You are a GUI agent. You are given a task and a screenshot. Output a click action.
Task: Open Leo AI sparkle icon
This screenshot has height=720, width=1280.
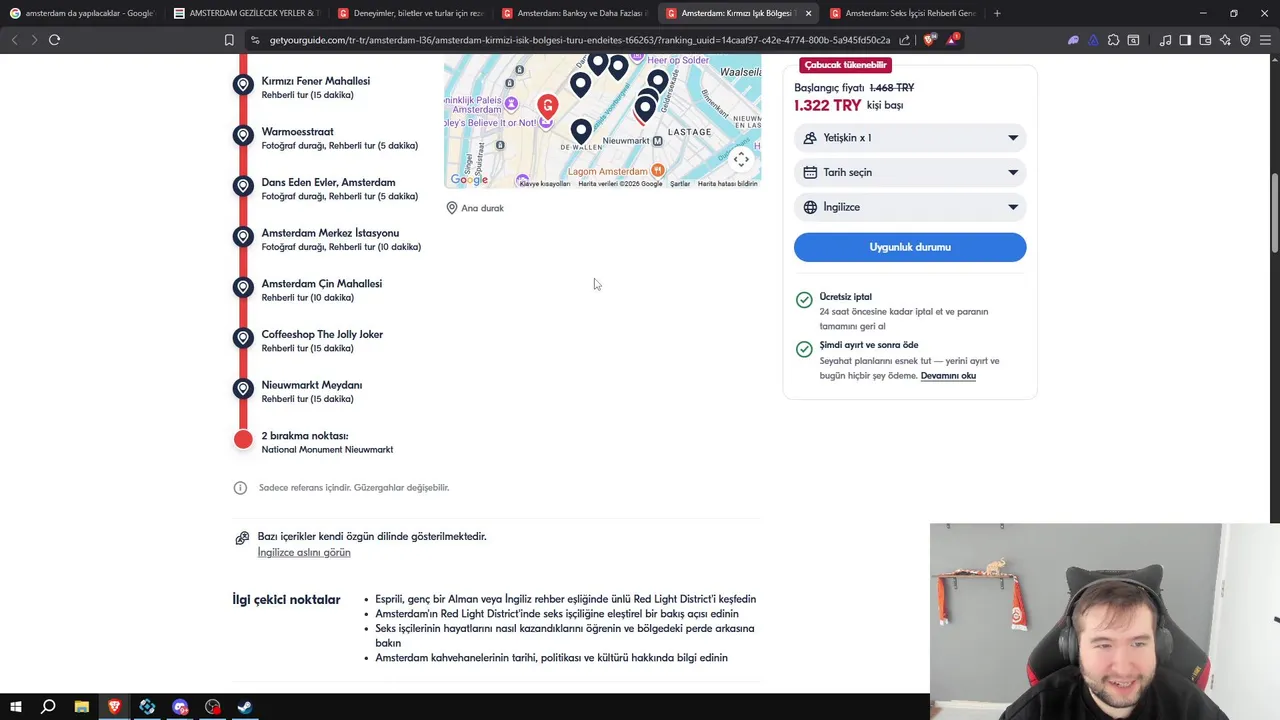point(1225,40)
